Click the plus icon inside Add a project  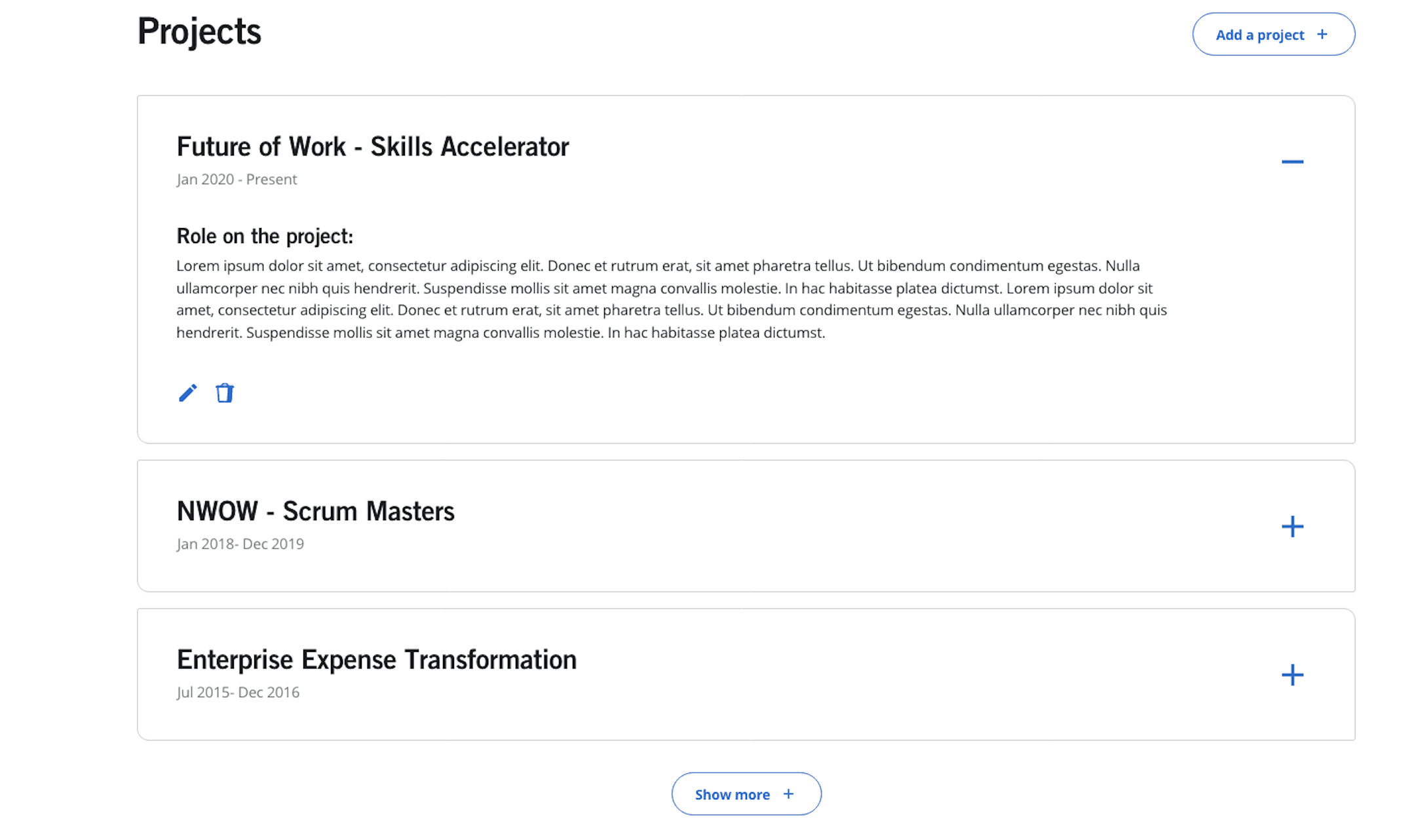(x=1322, y=34)
